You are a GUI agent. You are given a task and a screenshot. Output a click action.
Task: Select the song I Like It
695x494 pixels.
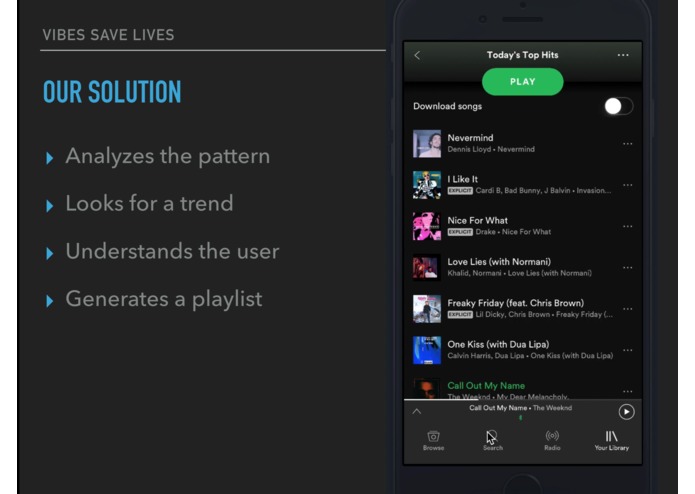pos(530,185)
